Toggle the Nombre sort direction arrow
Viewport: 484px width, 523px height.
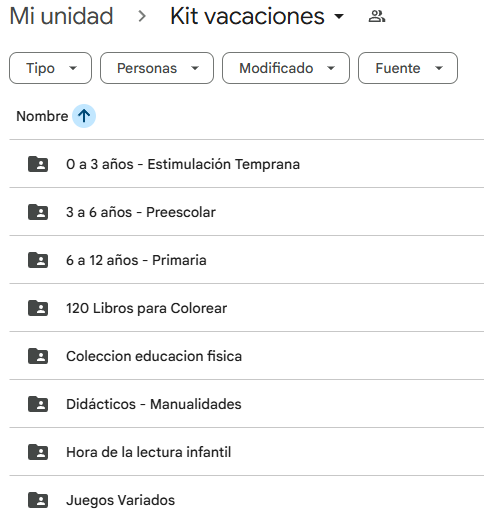84,116
